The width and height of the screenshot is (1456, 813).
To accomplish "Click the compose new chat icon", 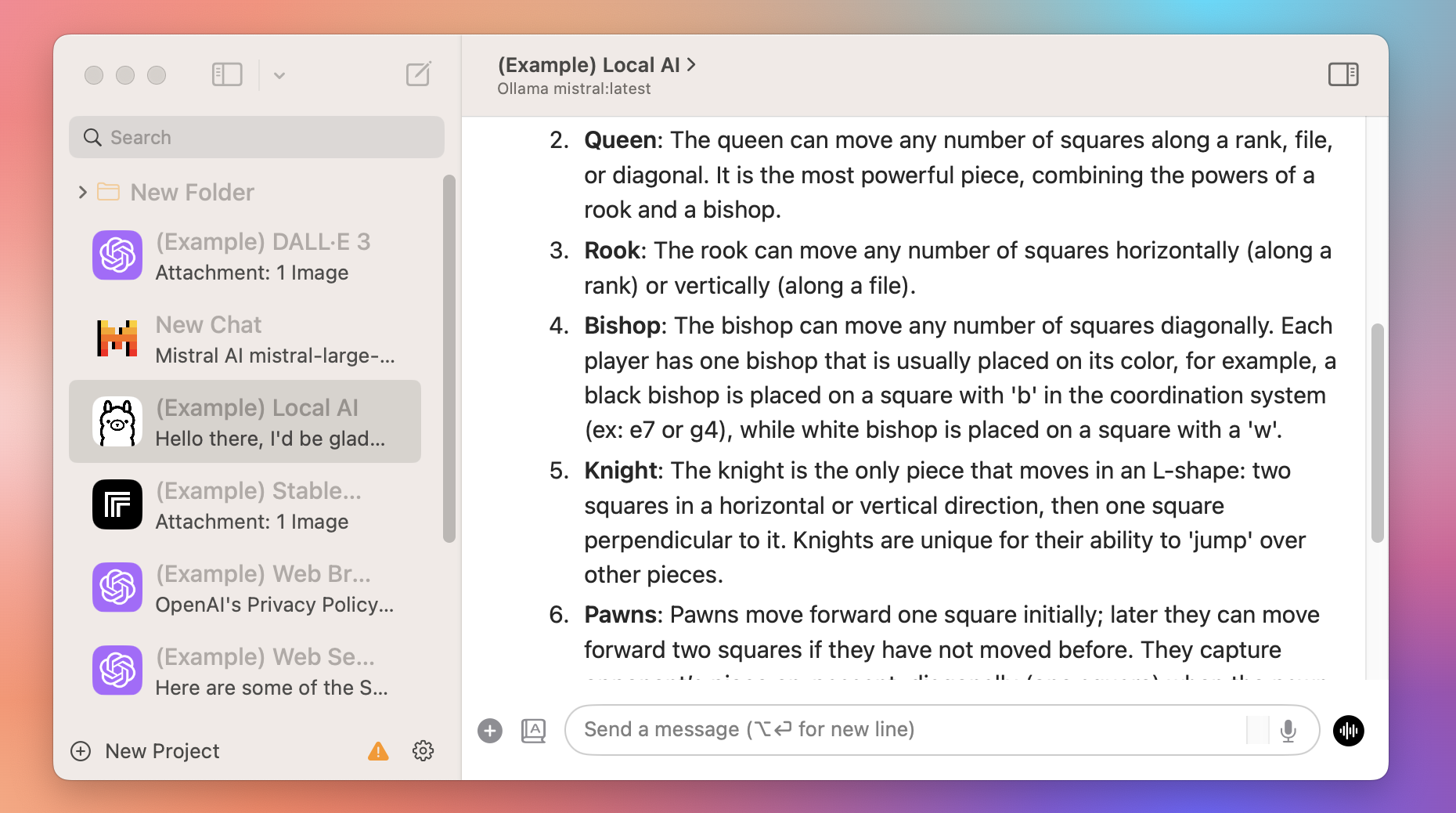I will click(418, 74).
